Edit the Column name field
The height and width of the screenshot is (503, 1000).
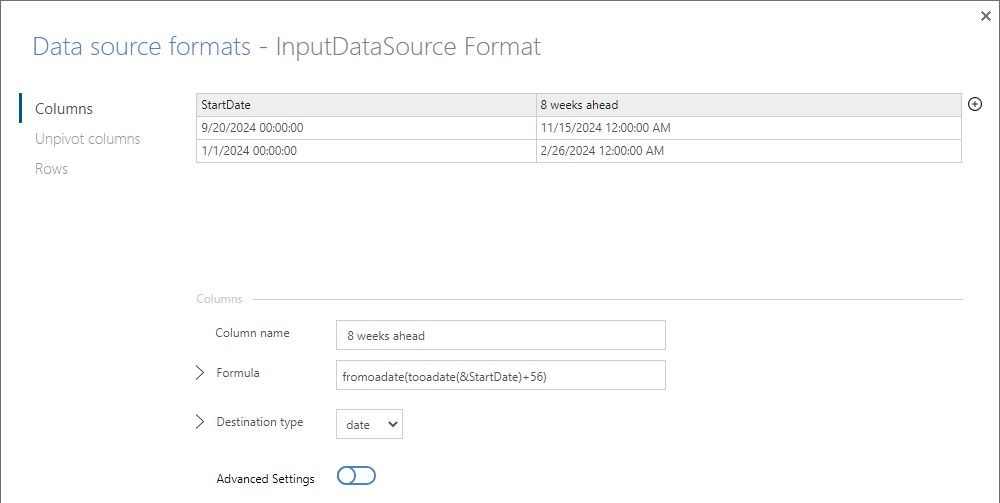[x=501, y=335]
